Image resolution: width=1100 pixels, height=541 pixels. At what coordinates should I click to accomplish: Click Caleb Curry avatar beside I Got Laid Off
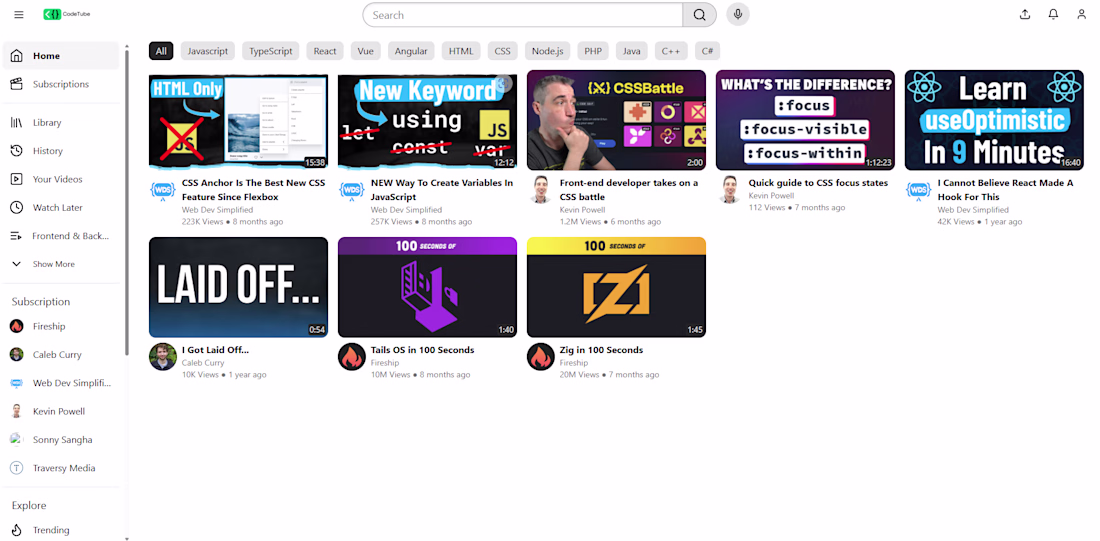pos(163,357)
